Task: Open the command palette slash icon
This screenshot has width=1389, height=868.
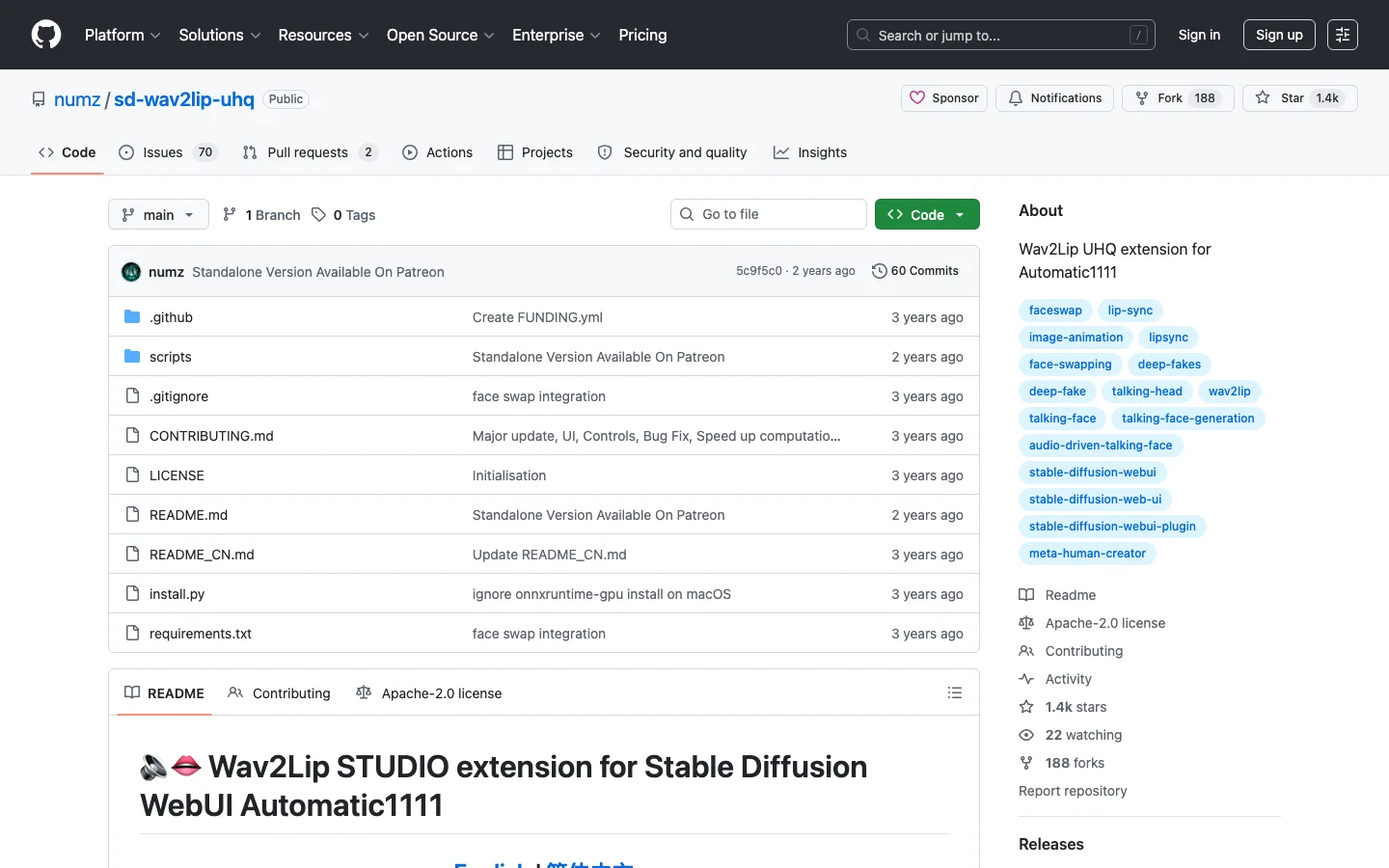Action: coord(1138,35)
